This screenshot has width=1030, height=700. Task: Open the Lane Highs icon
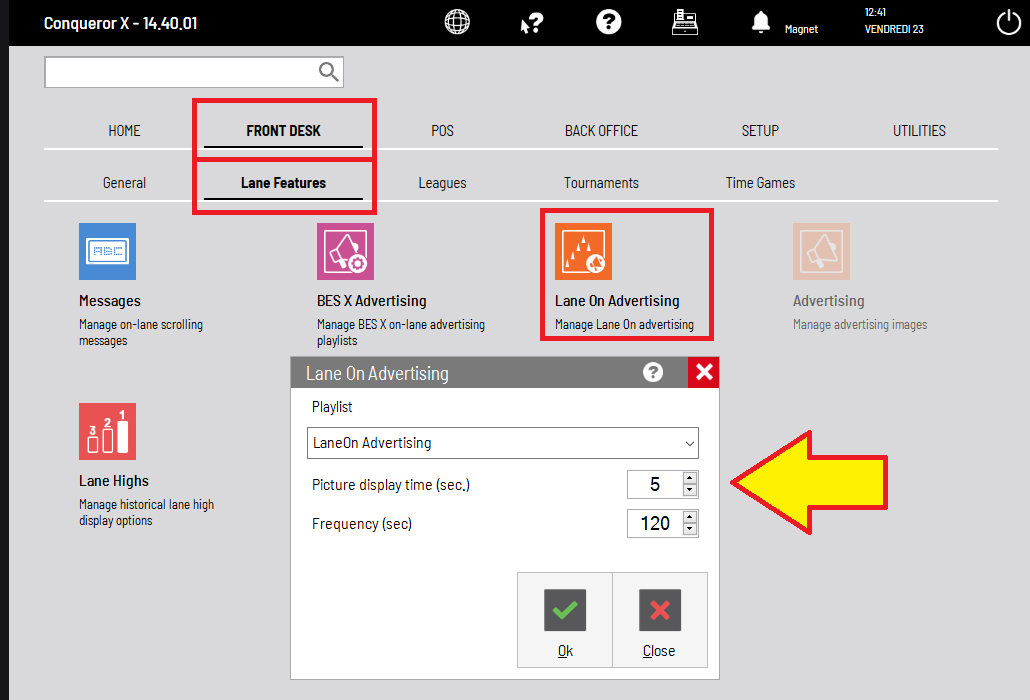click(x=108, y=431)
